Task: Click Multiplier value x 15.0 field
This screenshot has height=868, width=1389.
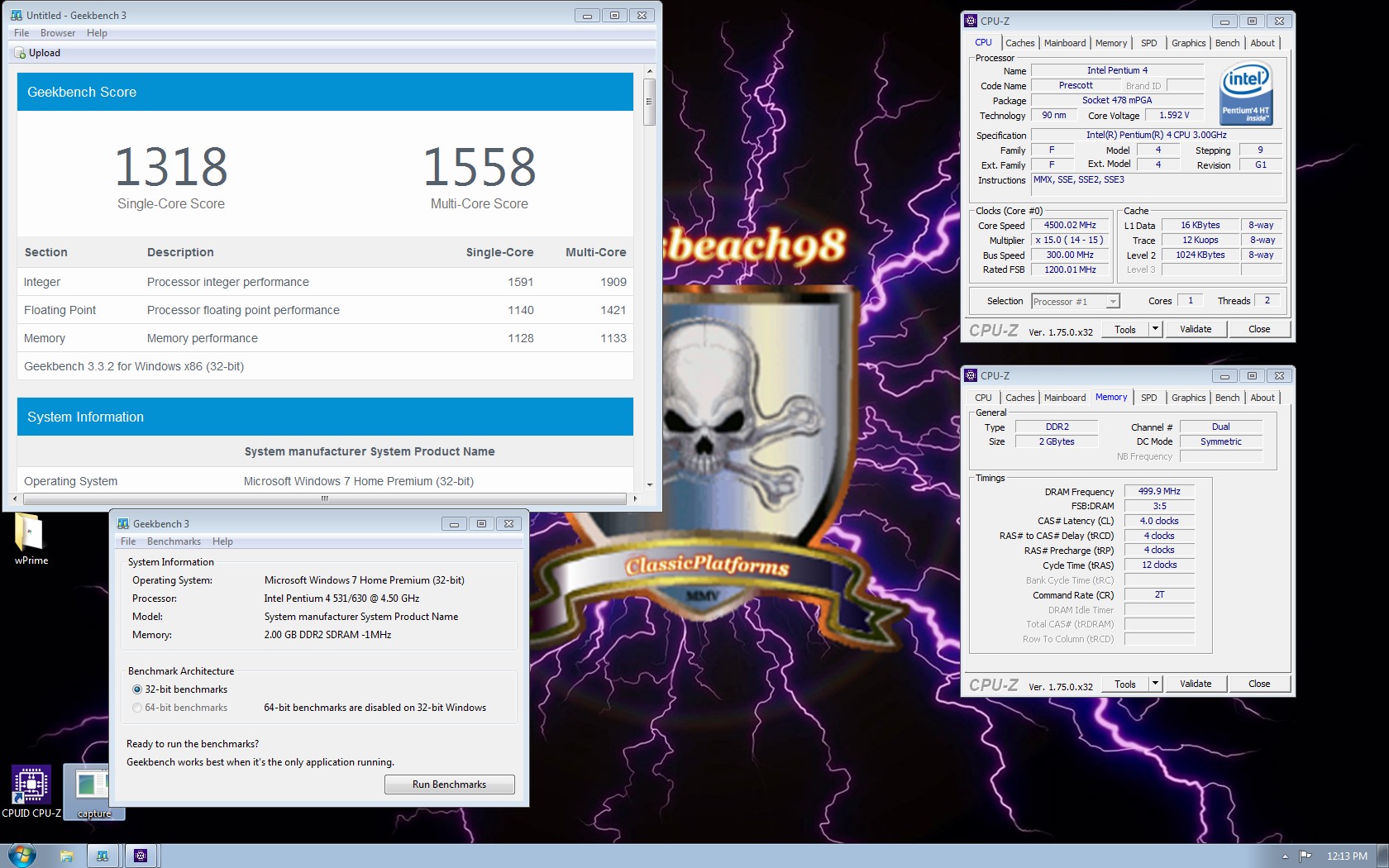Action: pos(1070,240)
